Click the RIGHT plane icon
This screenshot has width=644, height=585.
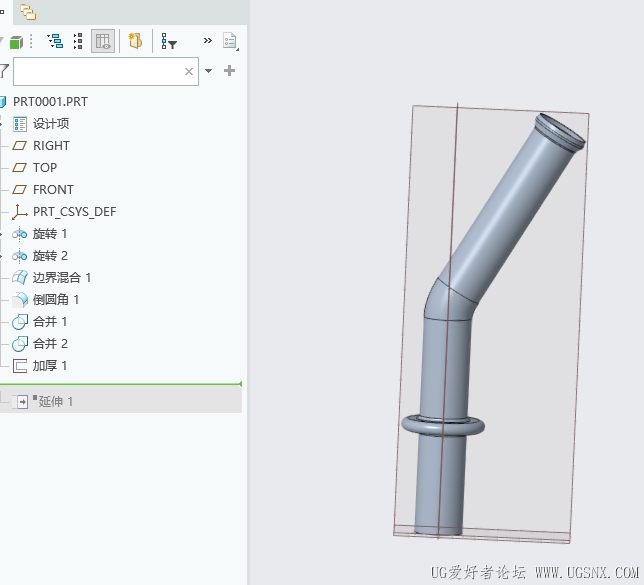(x=19, y=145)
